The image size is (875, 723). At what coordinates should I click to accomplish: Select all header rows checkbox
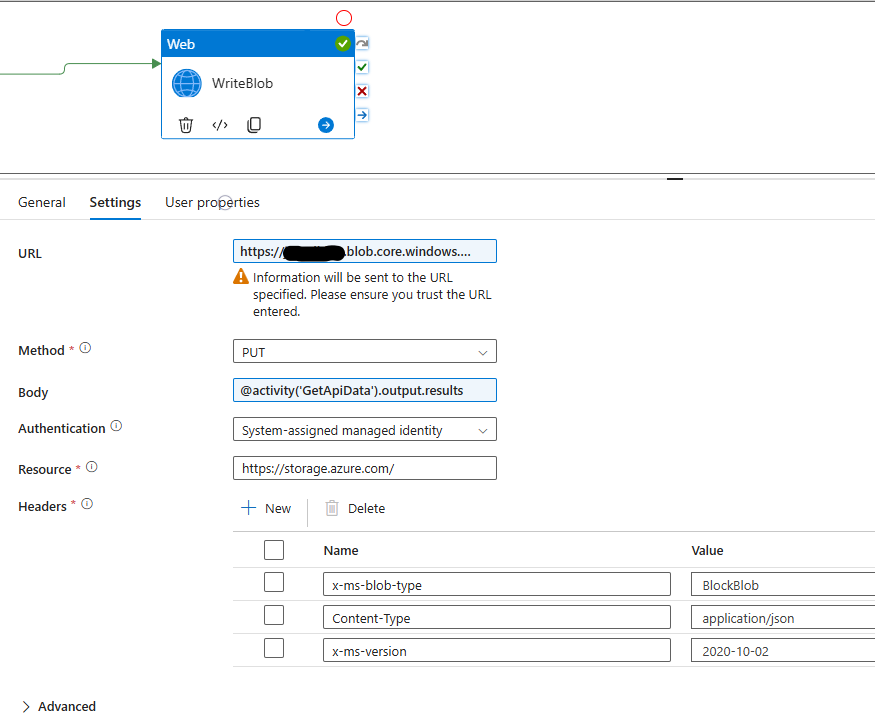[273, 549]
